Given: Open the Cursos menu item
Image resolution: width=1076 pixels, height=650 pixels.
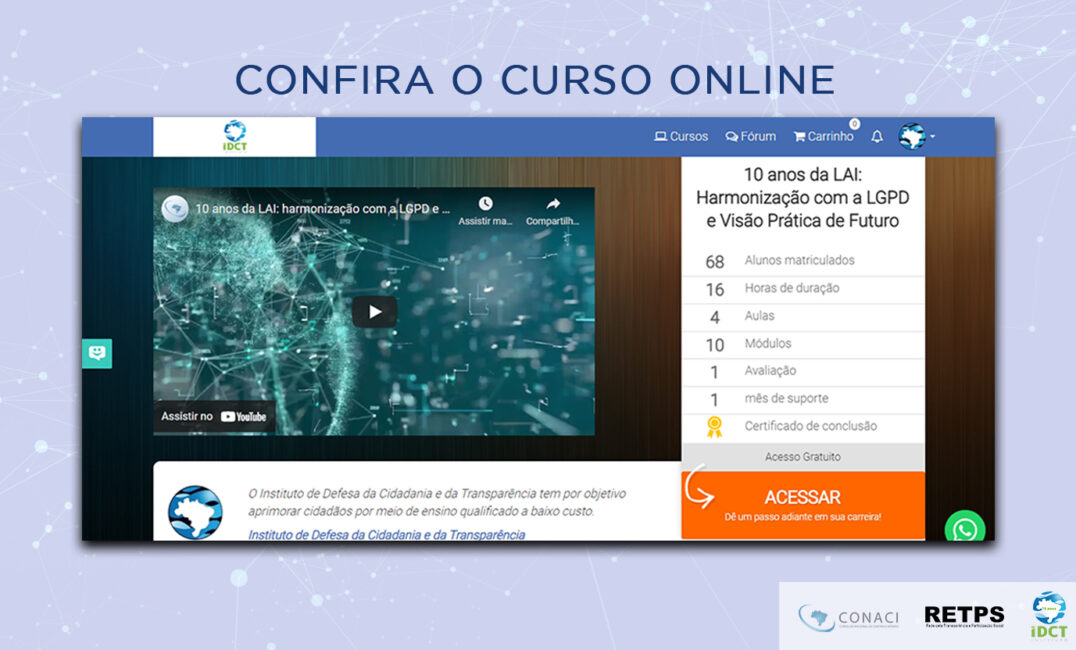Looking at the screenshot, I should point(681,137).
